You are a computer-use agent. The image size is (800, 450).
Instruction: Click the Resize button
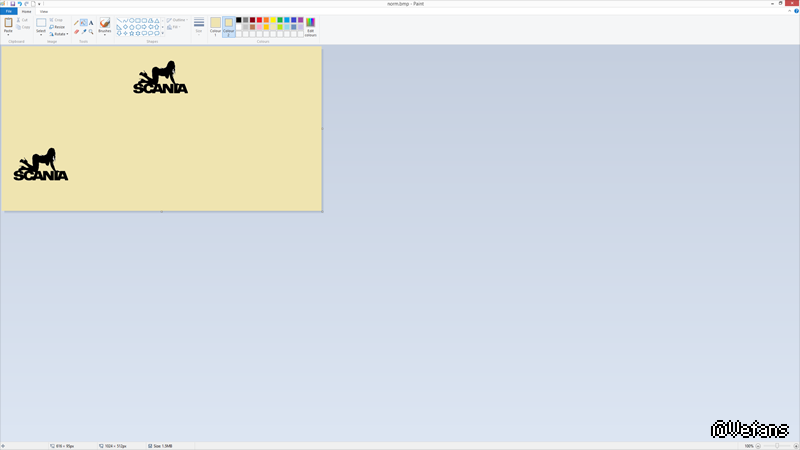coord(58,26)
